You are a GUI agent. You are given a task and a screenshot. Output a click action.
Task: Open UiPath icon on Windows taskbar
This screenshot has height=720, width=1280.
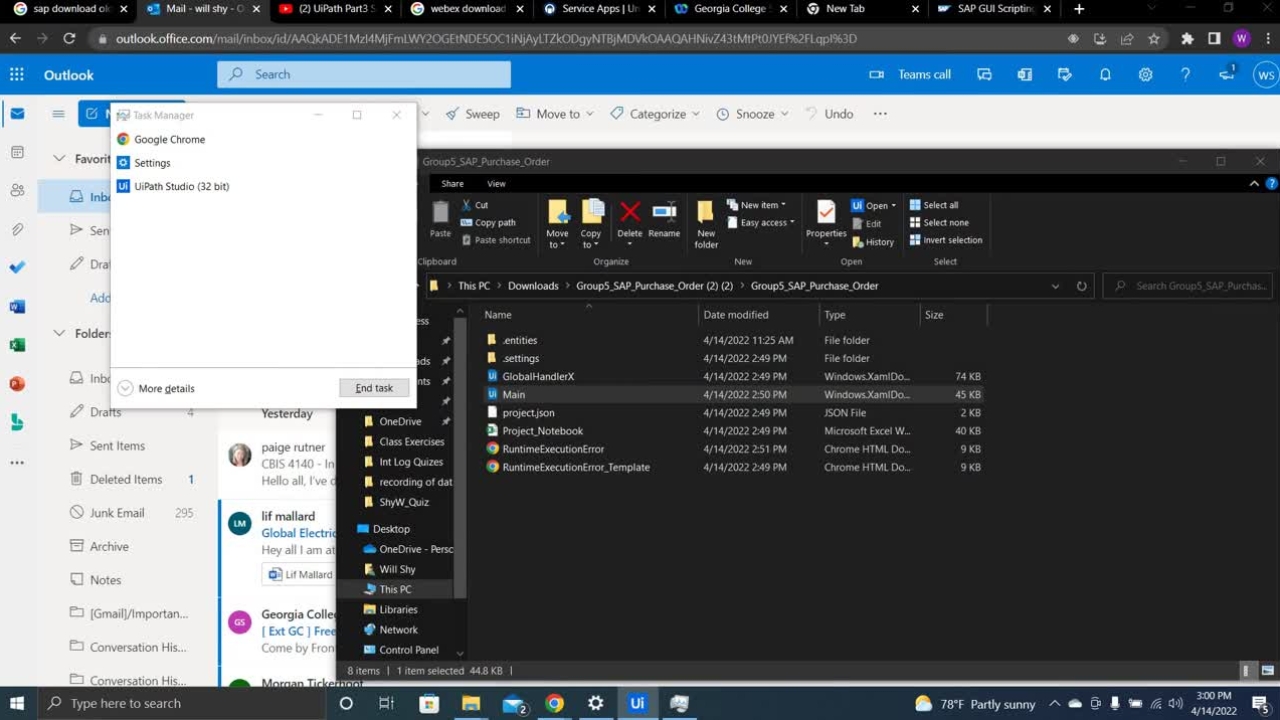point(637,703)
